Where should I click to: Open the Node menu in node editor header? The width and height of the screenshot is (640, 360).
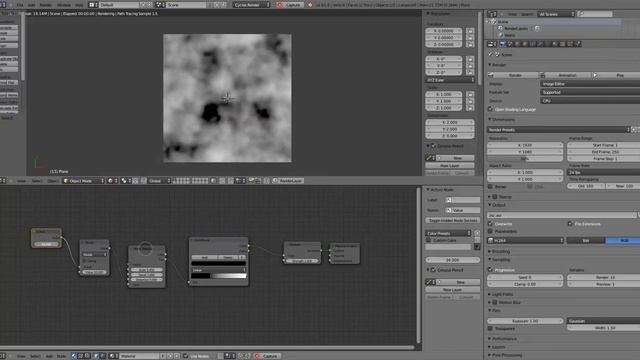coord(61,356)
